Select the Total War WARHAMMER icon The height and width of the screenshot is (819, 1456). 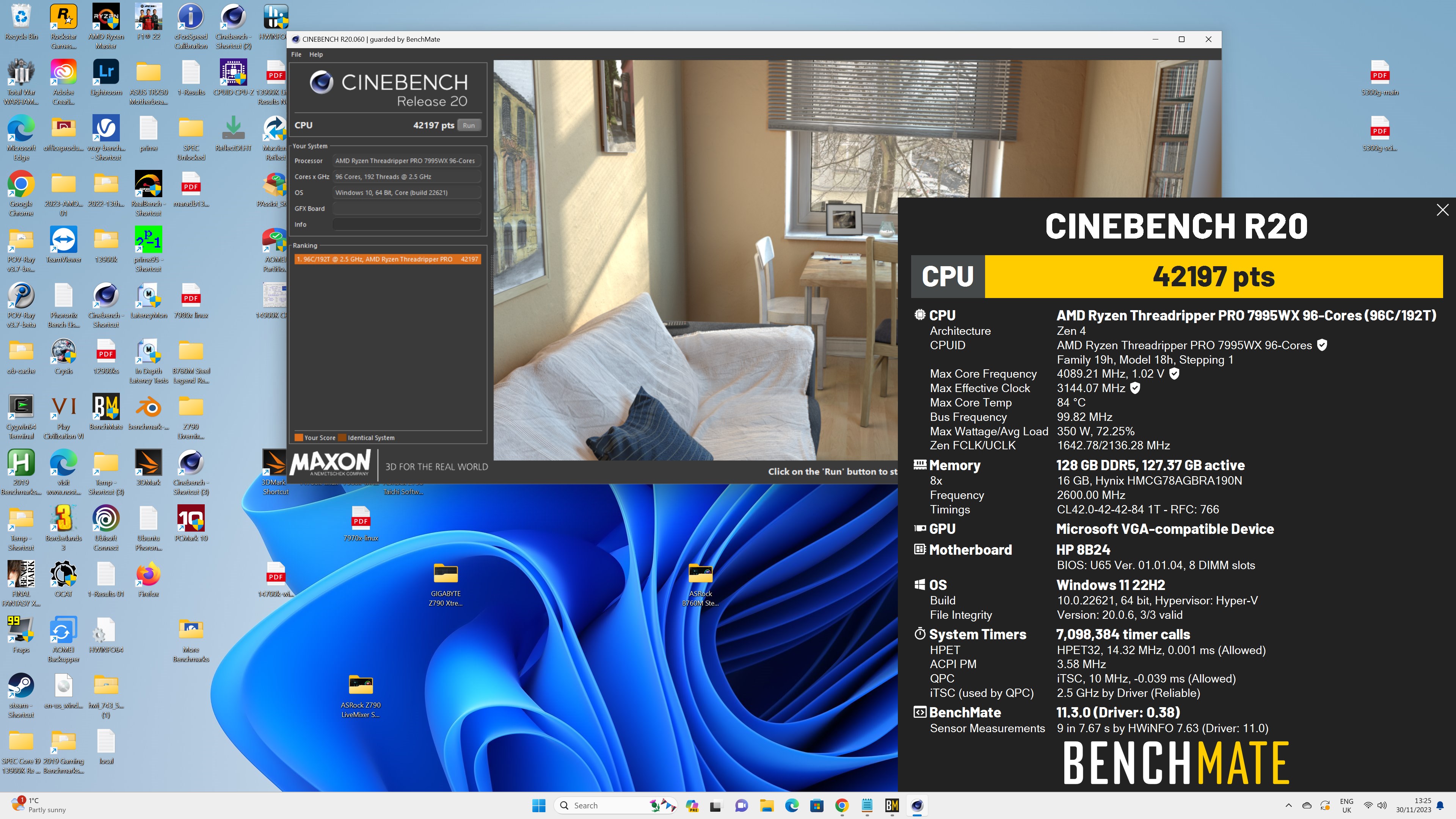pyautogui.click(x=21, y=82)
